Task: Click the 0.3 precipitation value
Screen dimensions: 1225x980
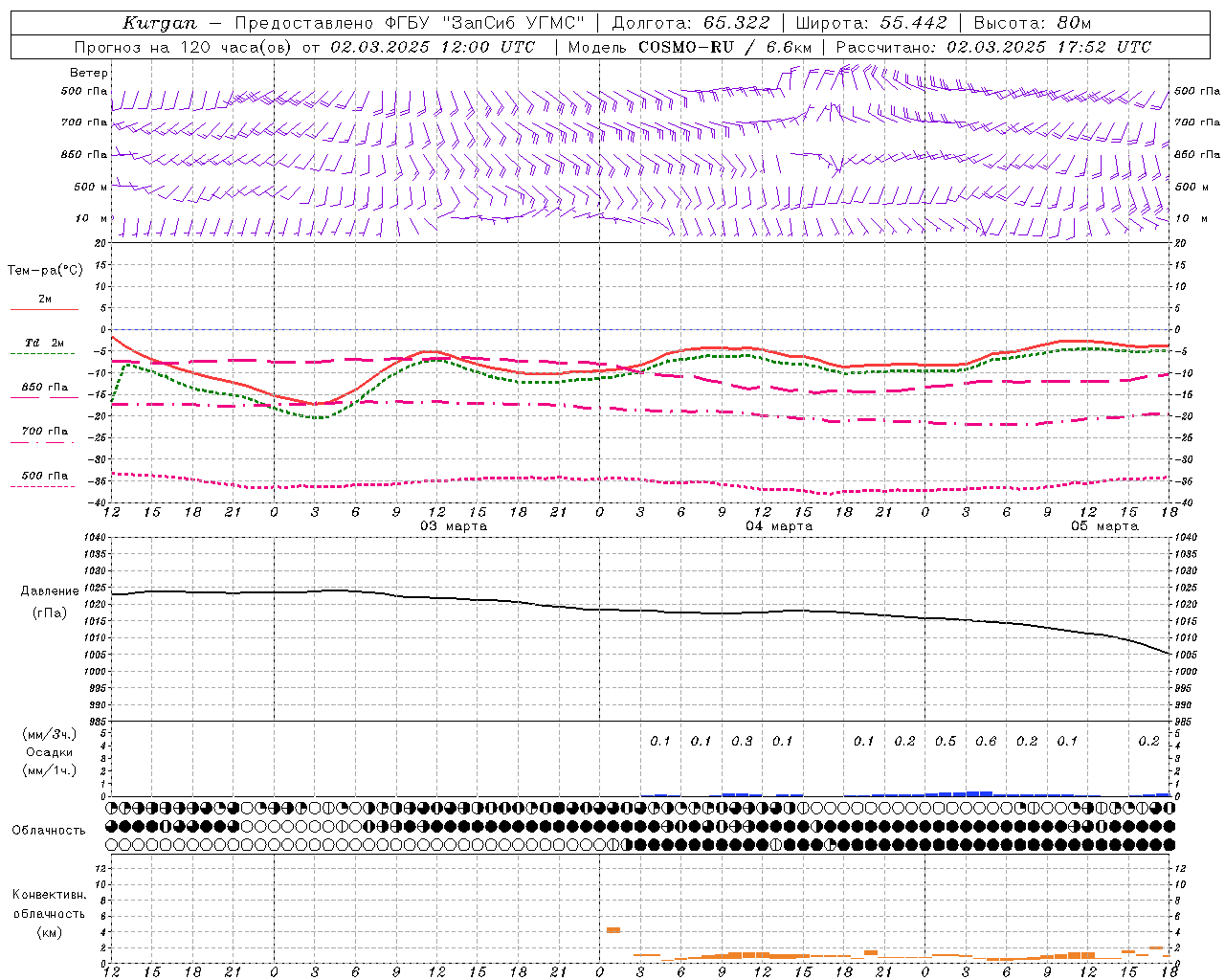Action: click(742, 741)
